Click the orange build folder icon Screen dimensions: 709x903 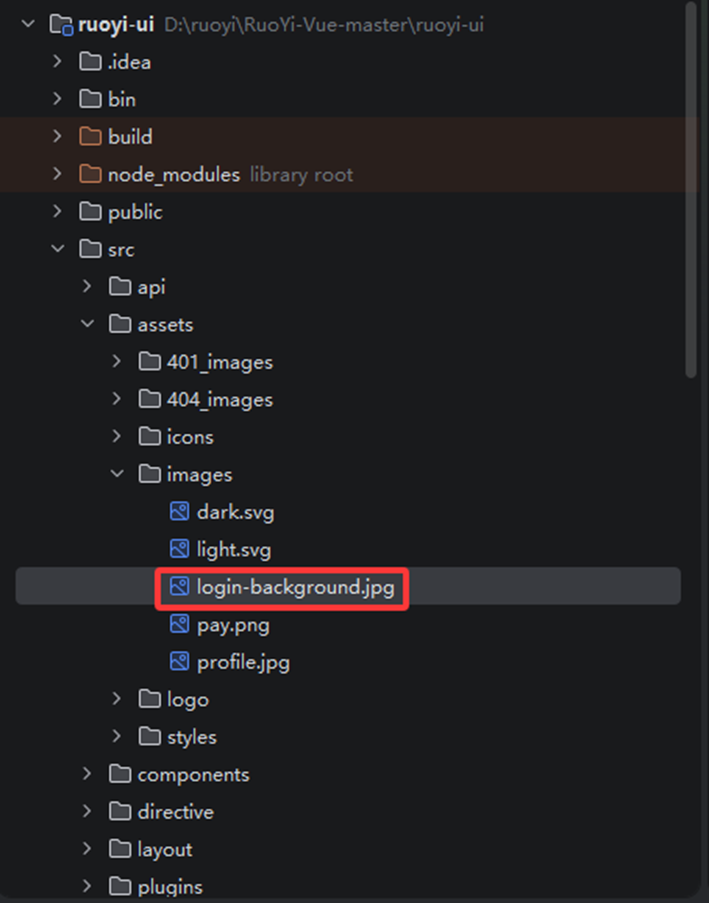tap(90, 136)
